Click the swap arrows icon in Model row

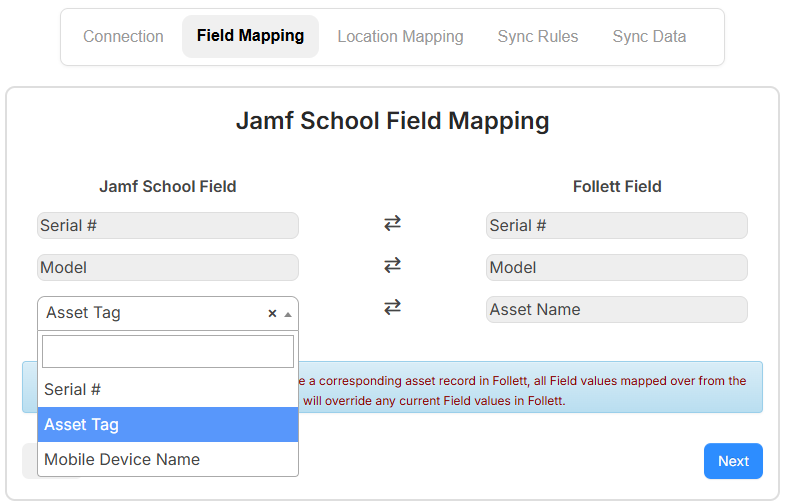392,265
